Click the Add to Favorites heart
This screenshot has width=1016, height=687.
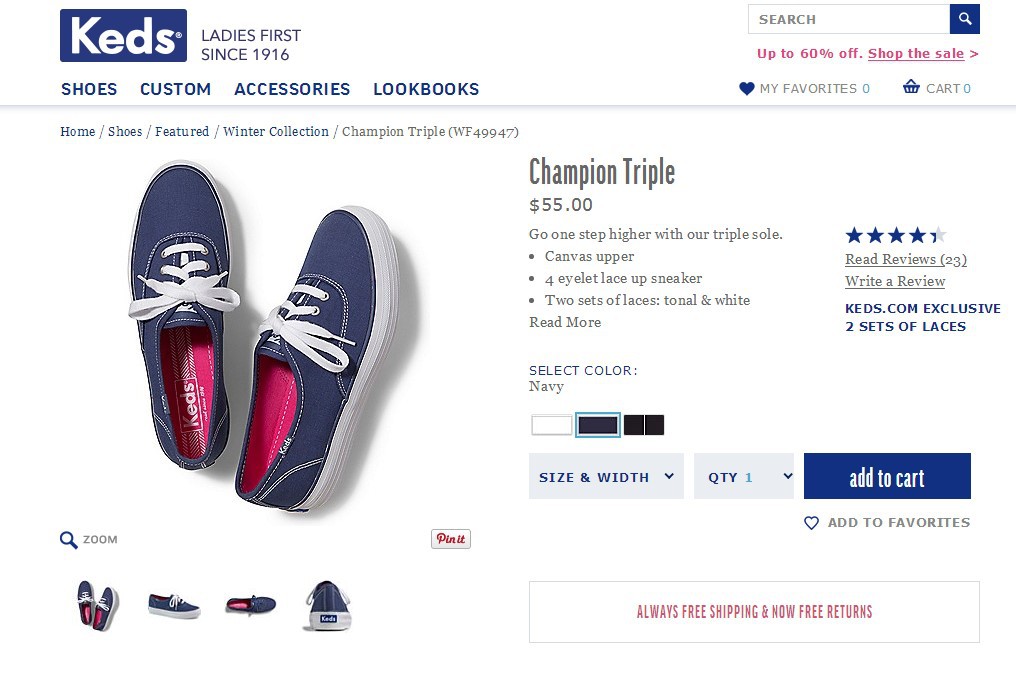pos(811,523)
